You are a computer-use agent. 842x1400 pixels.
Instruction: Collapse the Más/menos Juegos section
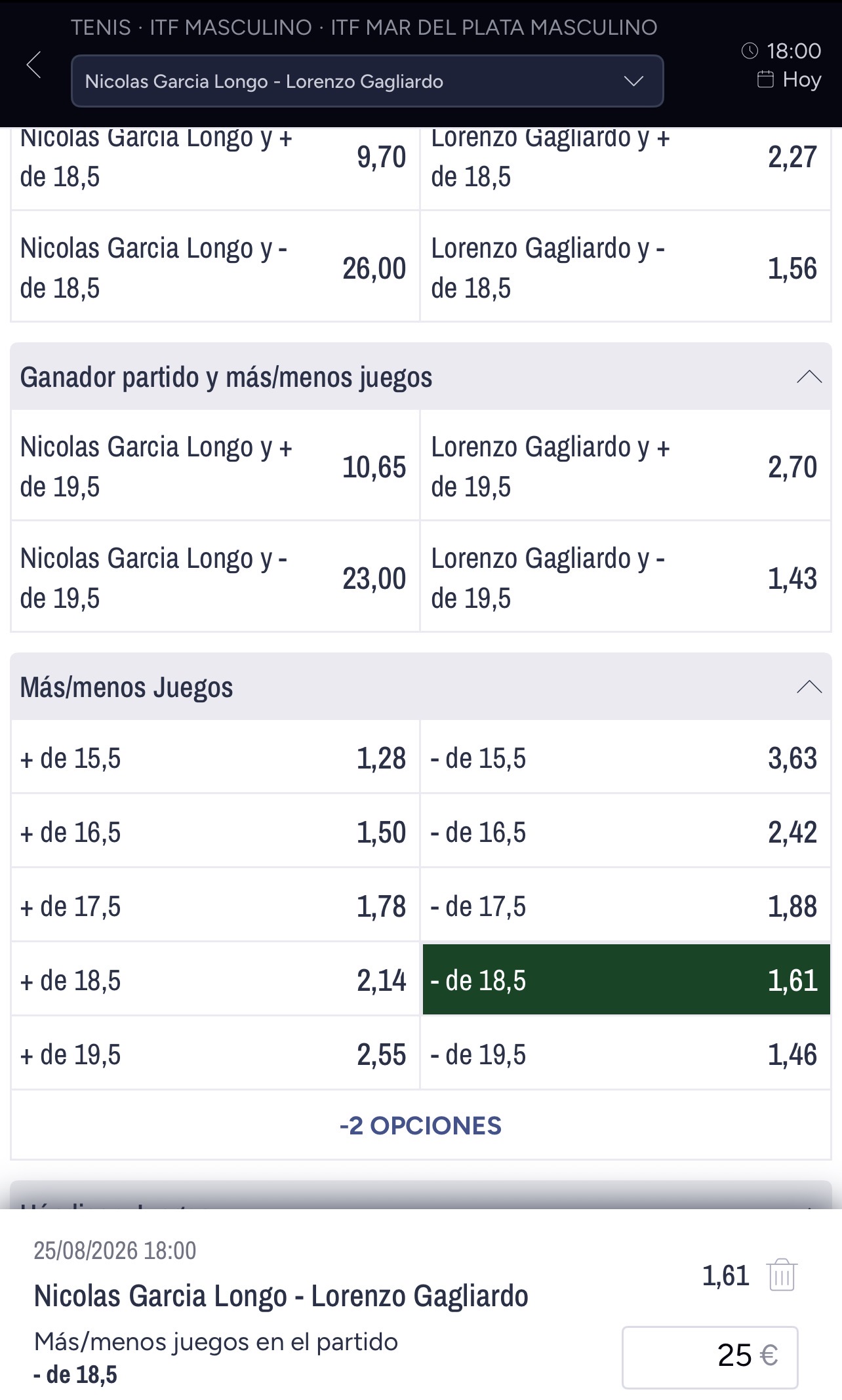[x=809, y=687]
